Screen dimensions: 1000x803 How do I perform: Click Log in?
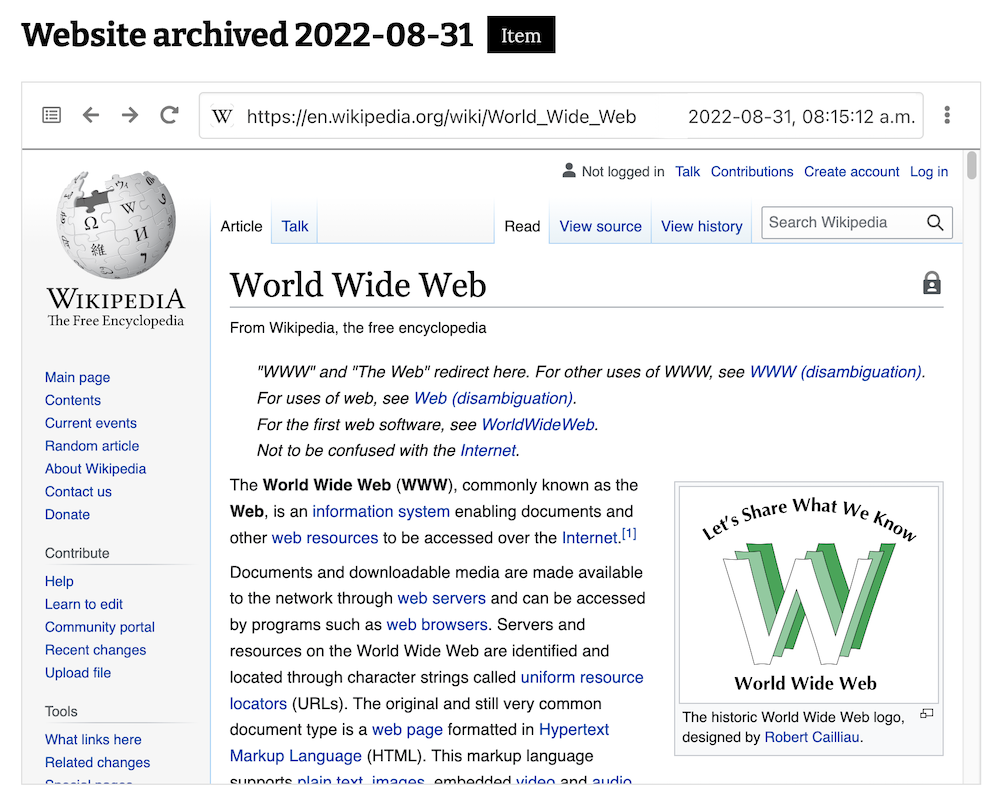click(929, 172)
